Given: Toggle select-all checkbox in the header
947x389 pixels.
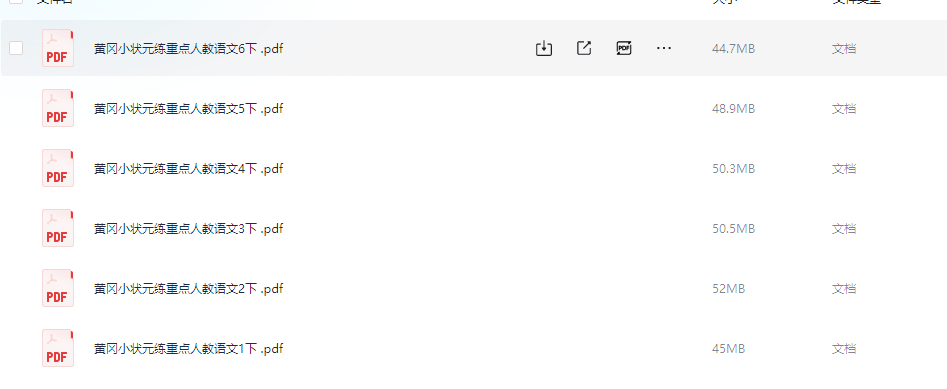Looking at the screenshot, I should click(x=16, y=1).
